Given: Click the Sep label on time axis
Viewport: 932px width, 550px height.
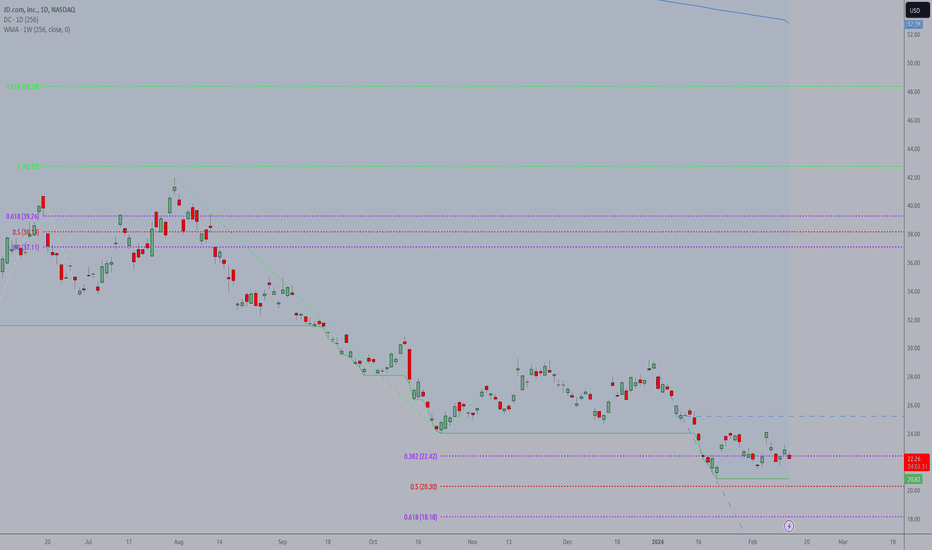Looking at the screenshot, I should click(x=282, y=542).
